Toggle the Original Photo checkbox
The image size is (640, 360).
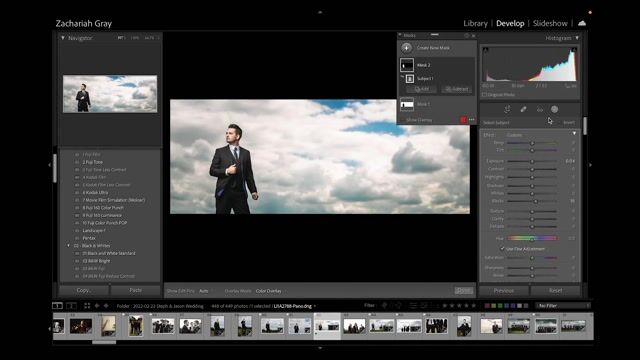(484, 95)
